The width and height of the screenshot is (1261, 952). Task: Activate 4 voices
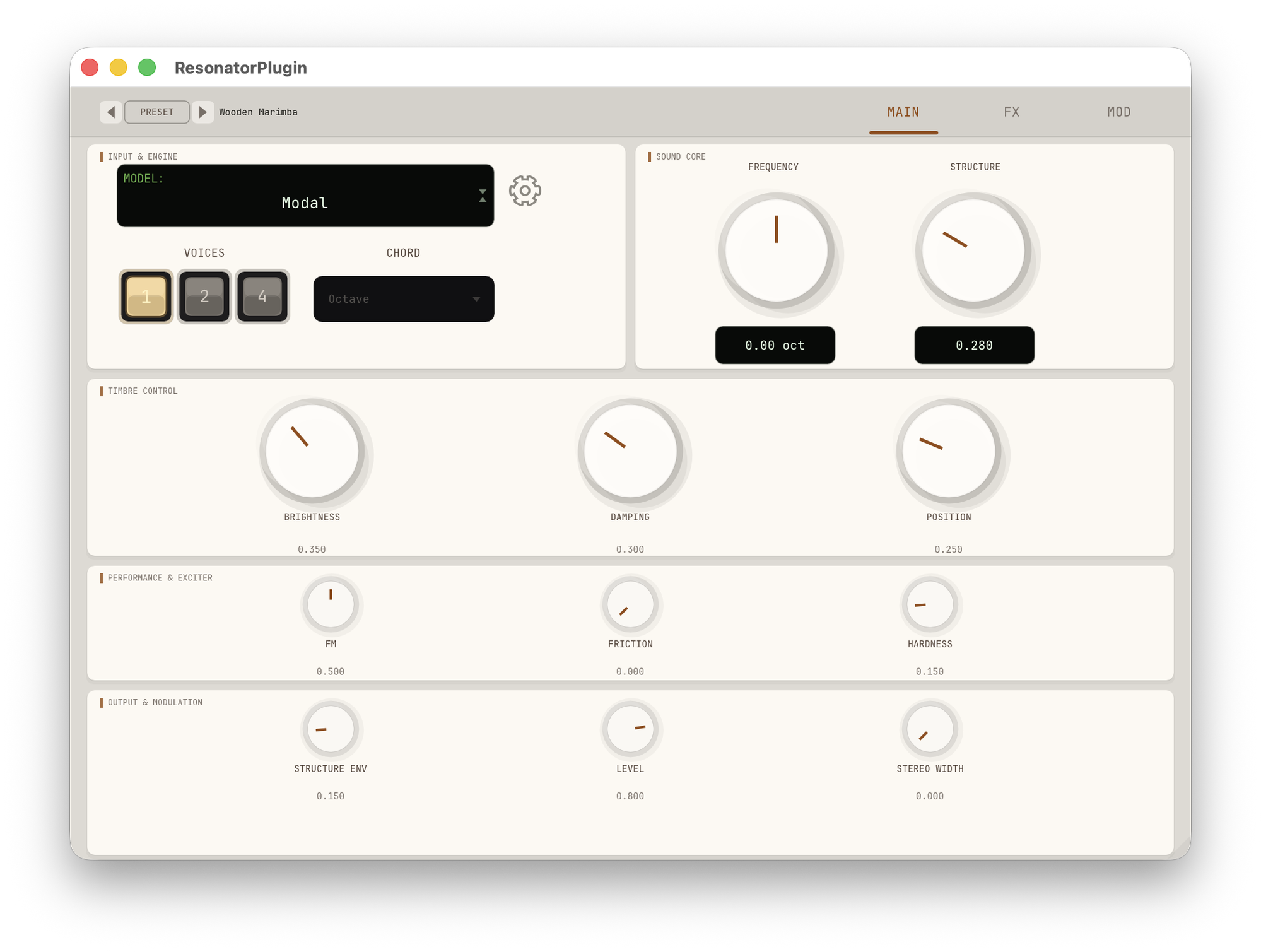point(262,297)
